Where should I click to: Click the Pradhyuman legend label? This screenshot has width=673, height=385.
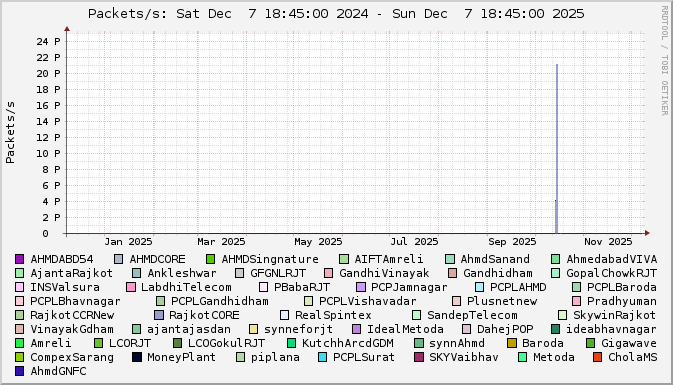point(621,301)
